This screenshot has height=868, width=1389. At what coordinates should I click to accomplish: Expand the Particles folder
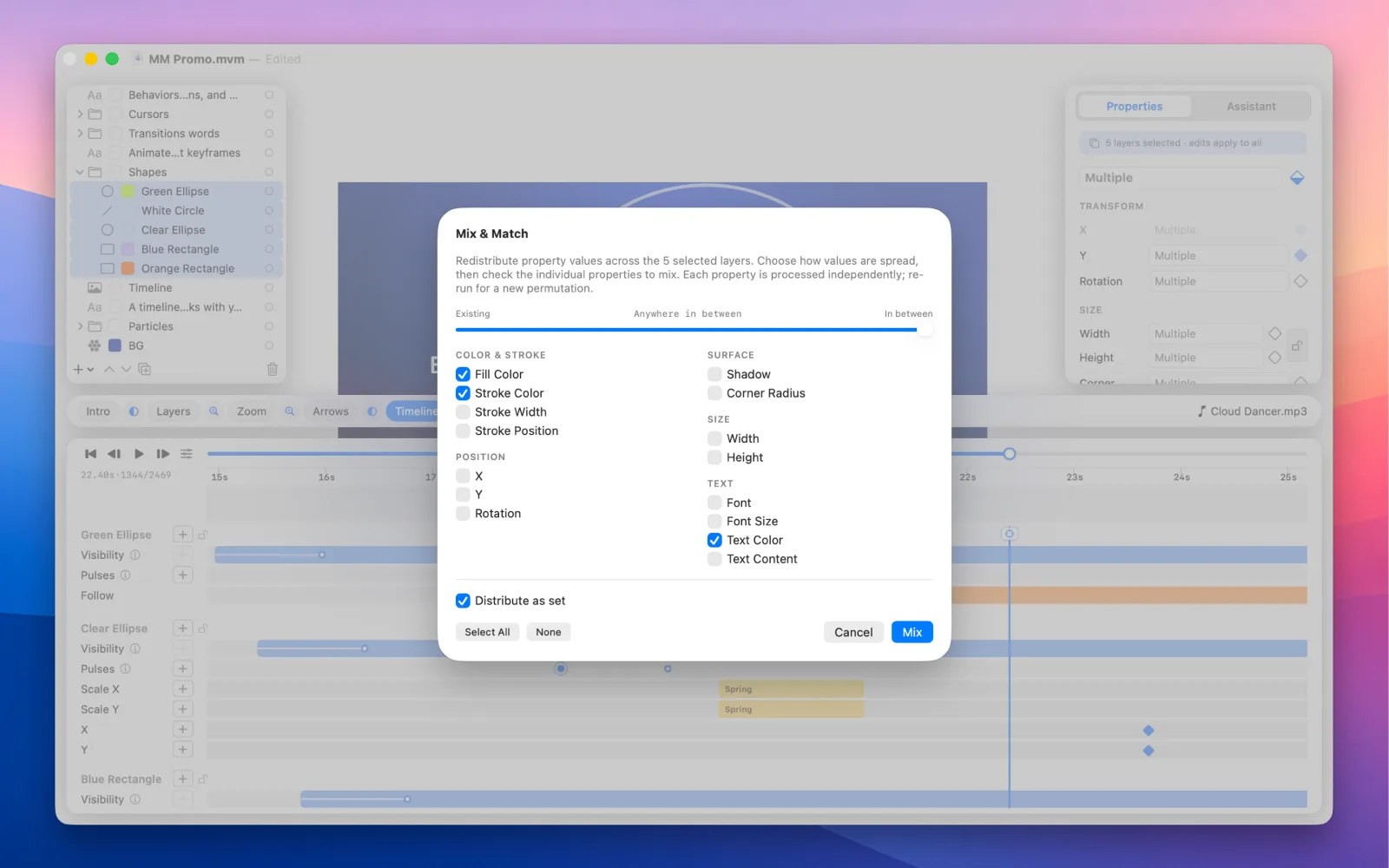click(x=80, y=326)
